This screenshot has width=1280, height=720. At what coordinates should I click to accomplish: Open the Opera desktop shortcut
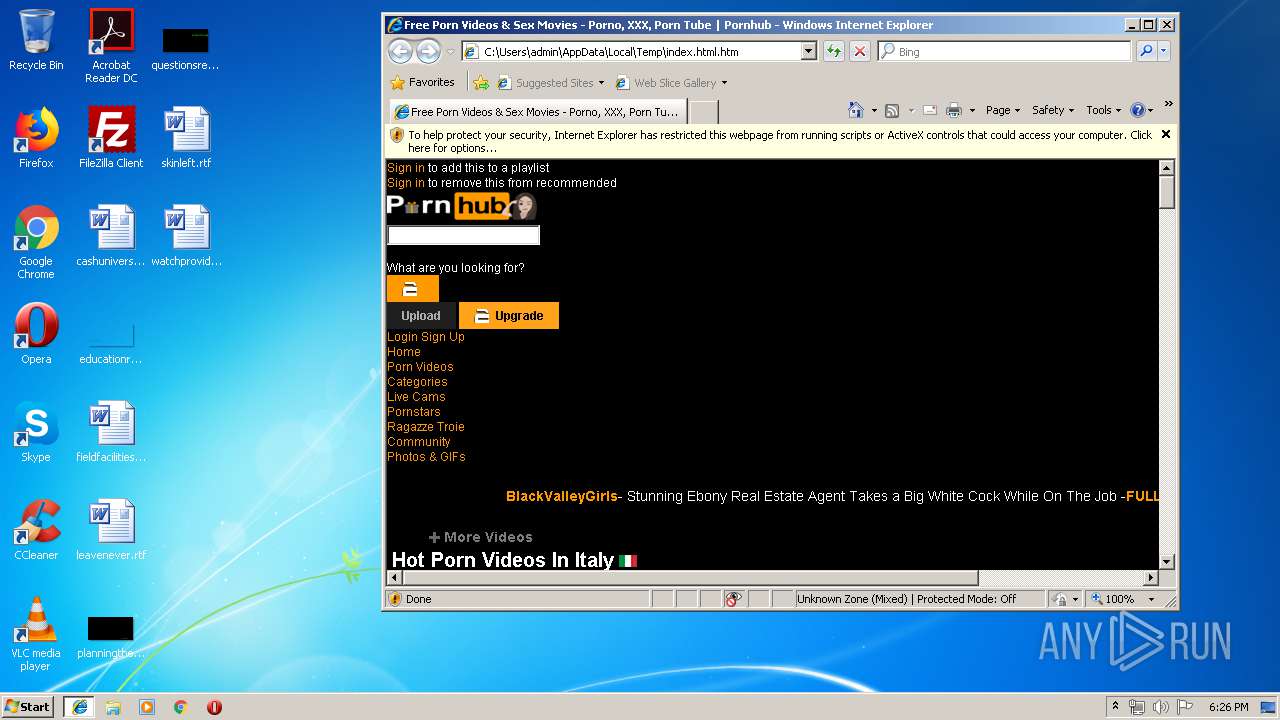[36, 334]
